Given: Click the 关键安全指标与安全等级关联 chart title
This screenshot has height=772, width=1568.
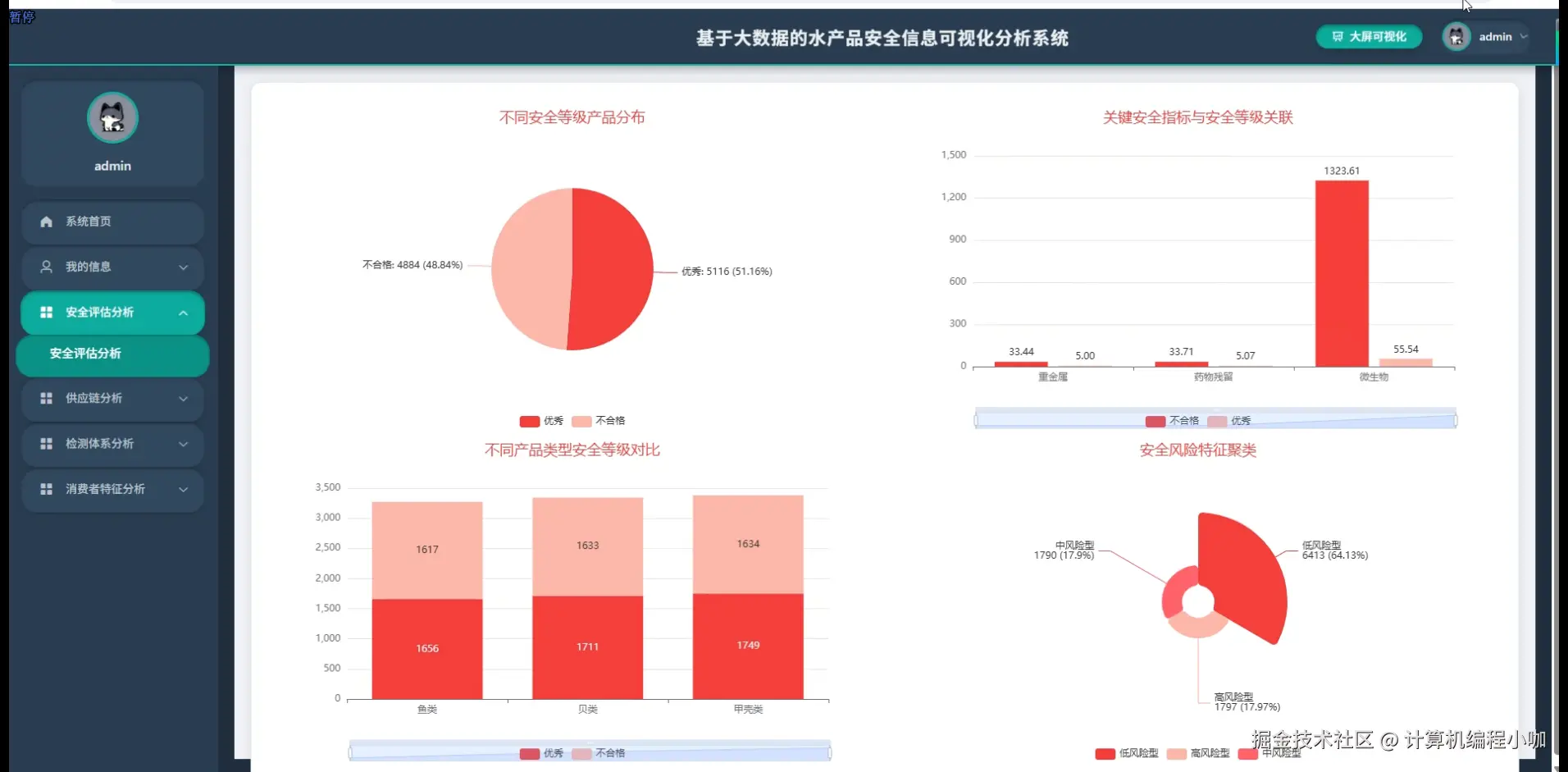Looking at the screenshot, I should pyautogui.click(x=1197, y=117).
